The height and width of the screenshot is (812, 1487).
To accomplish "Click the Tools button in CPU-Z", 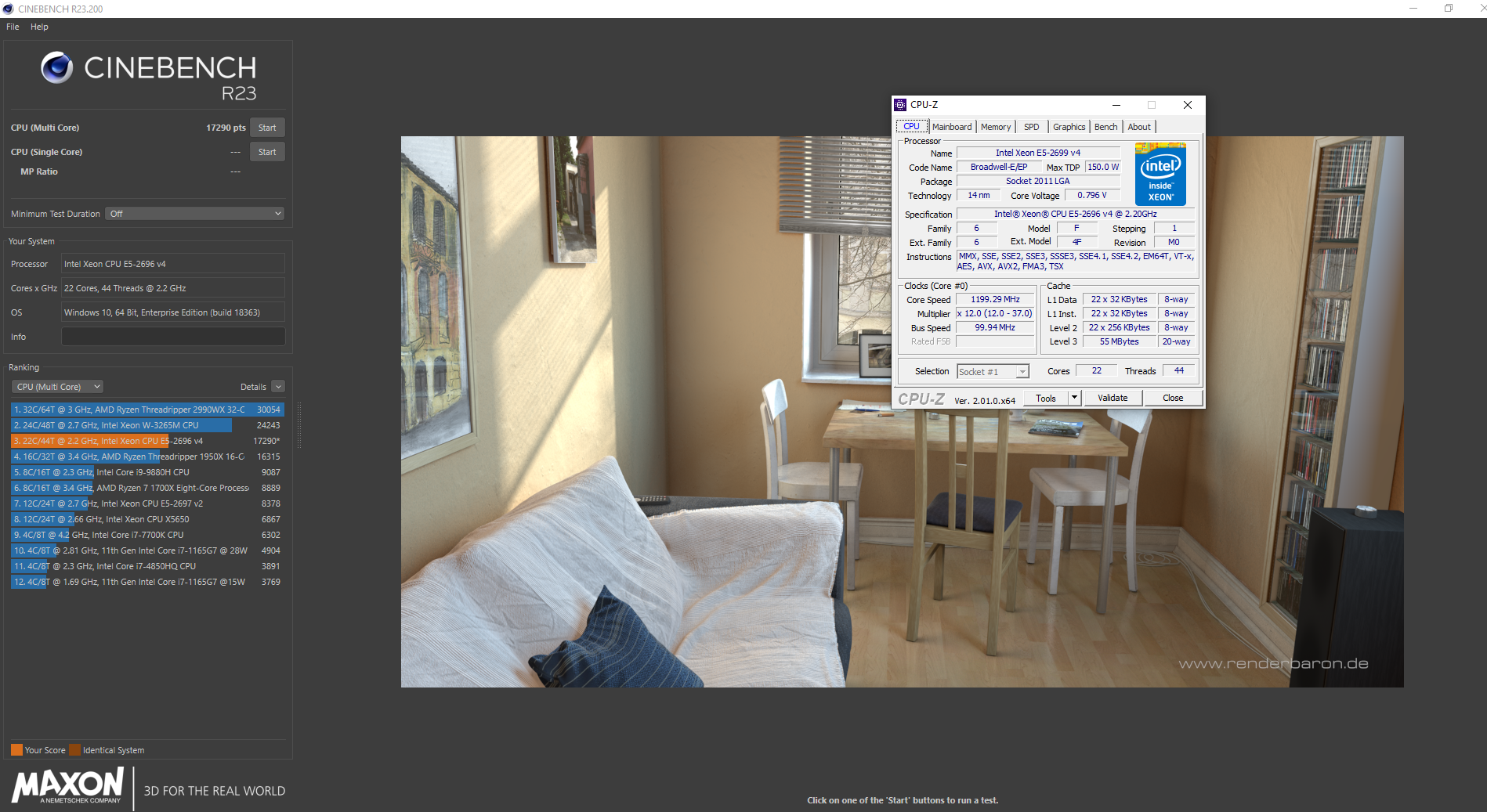I will pyautogui.click(x=1046, y=398).
